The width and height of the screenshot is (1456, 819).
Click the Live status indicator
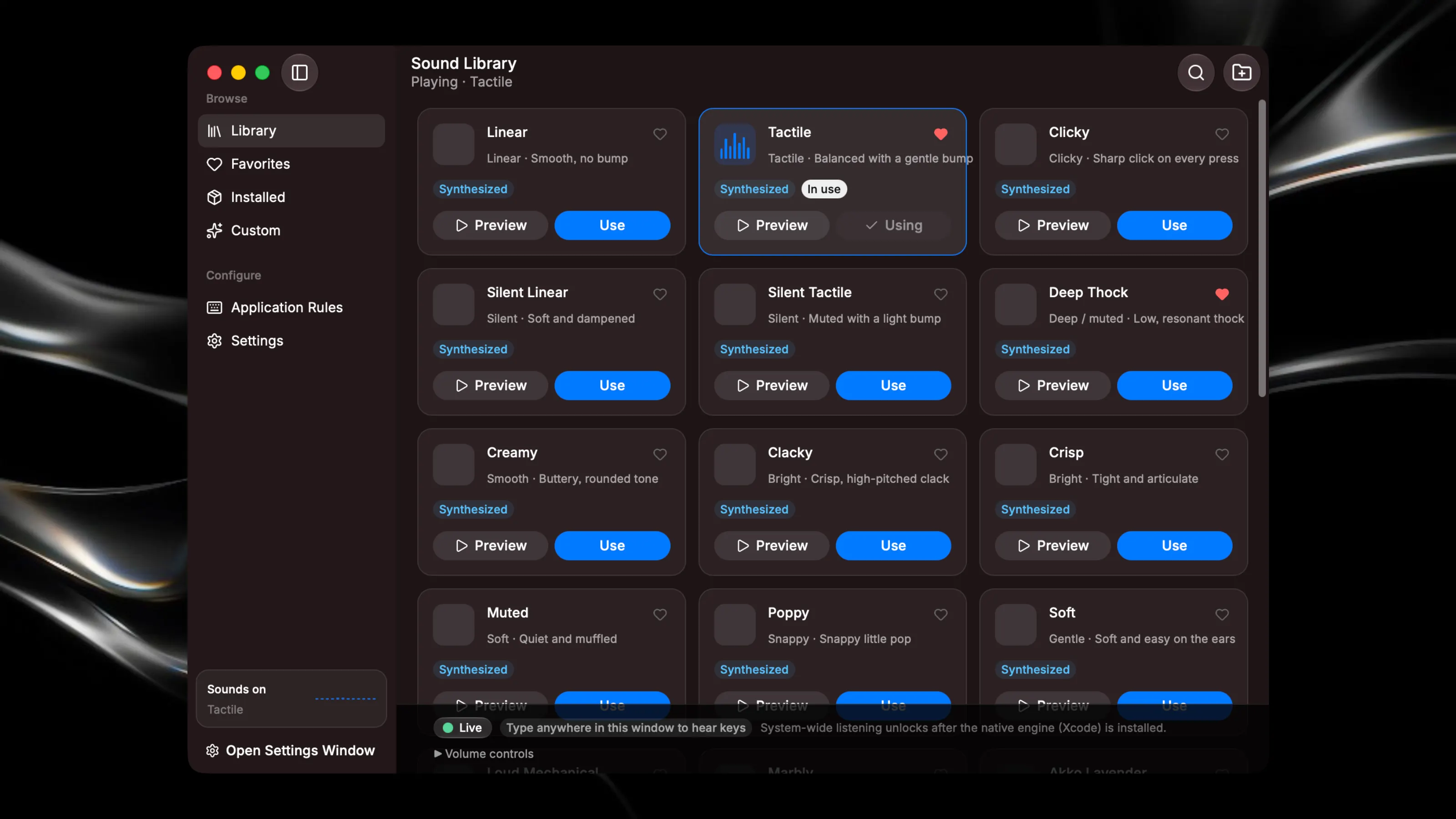tap(462, 728)
